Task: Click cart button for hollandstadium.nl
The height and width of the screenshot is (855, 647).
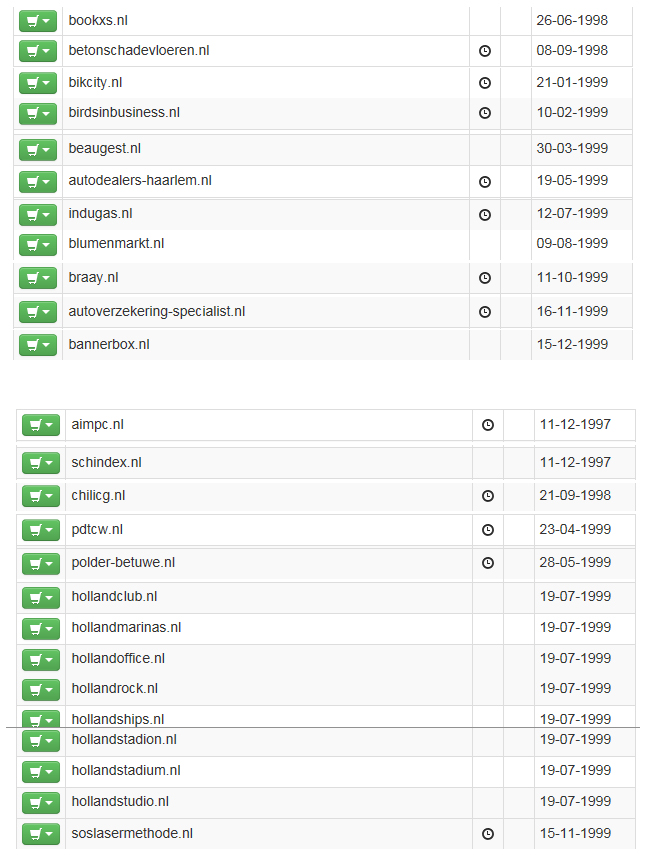Action: tap(41, 772)
